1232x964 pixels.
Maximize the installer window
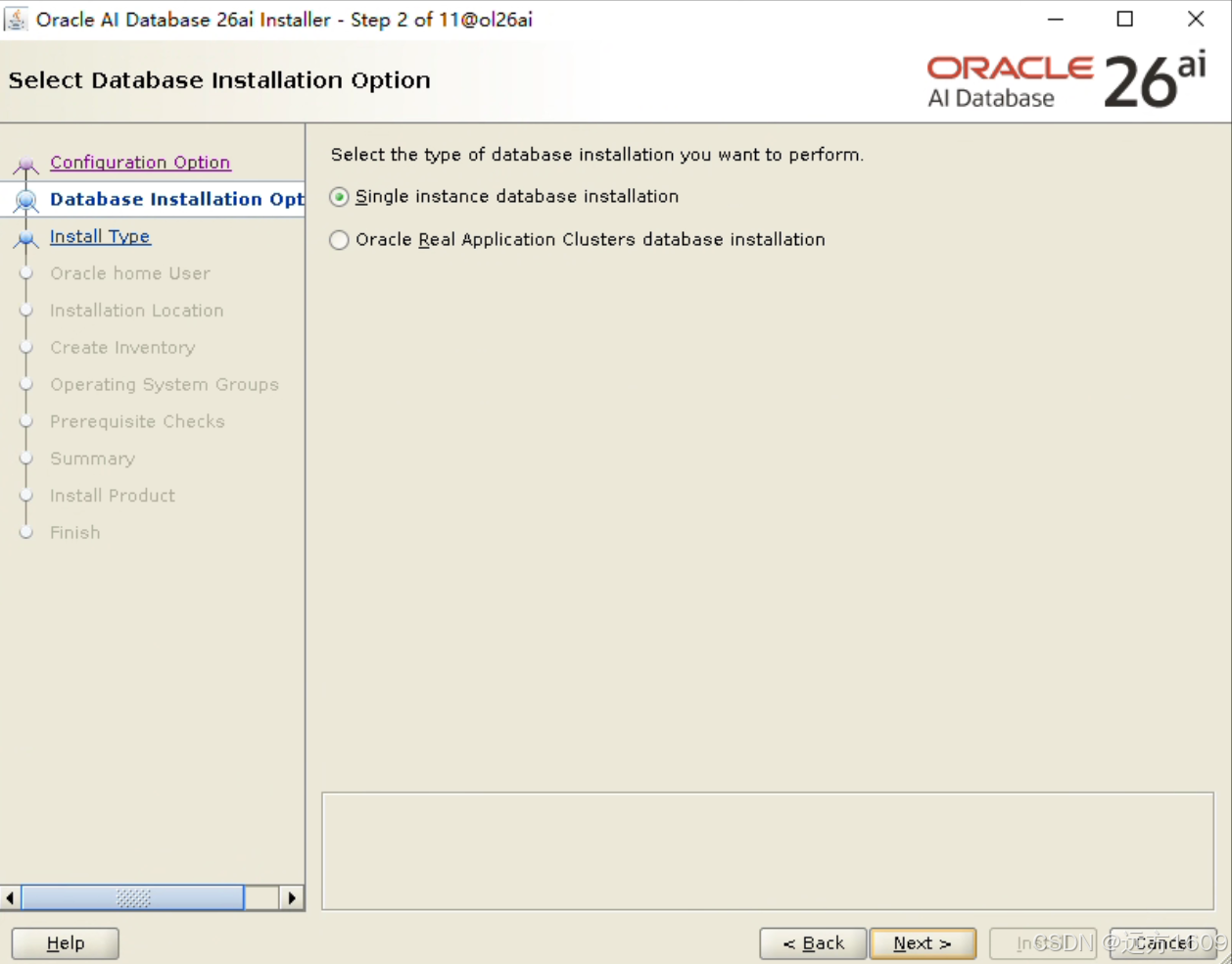pyautogui.click(x=1125, y=20)
